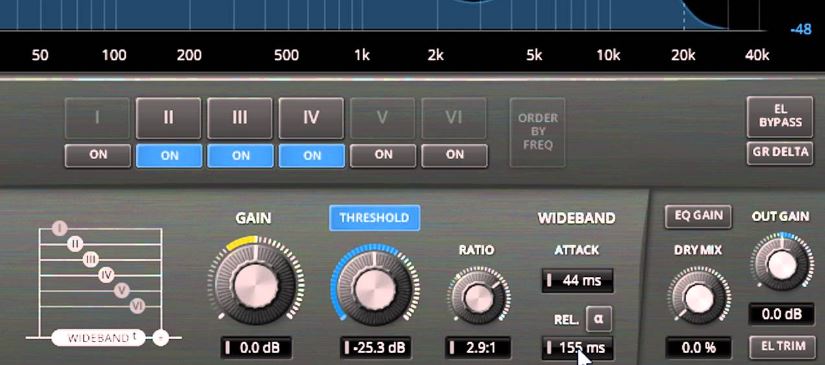Click the -48 dB scale label
Image resolution: width=825 pixels, height=365 pixels.
[800, 29]
